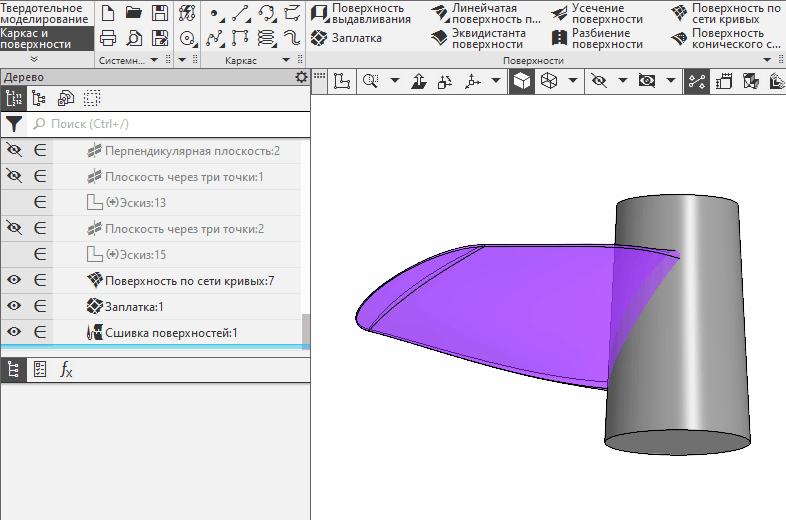Open the fx variables tab

(66, 370)
